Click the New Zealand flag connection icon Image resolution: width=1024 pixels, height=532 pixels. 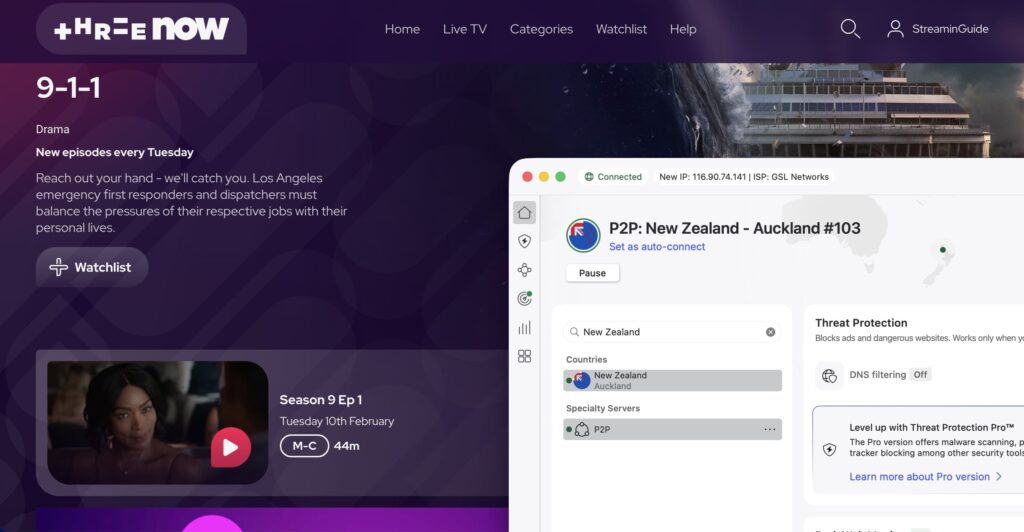(x=583, y=236)
